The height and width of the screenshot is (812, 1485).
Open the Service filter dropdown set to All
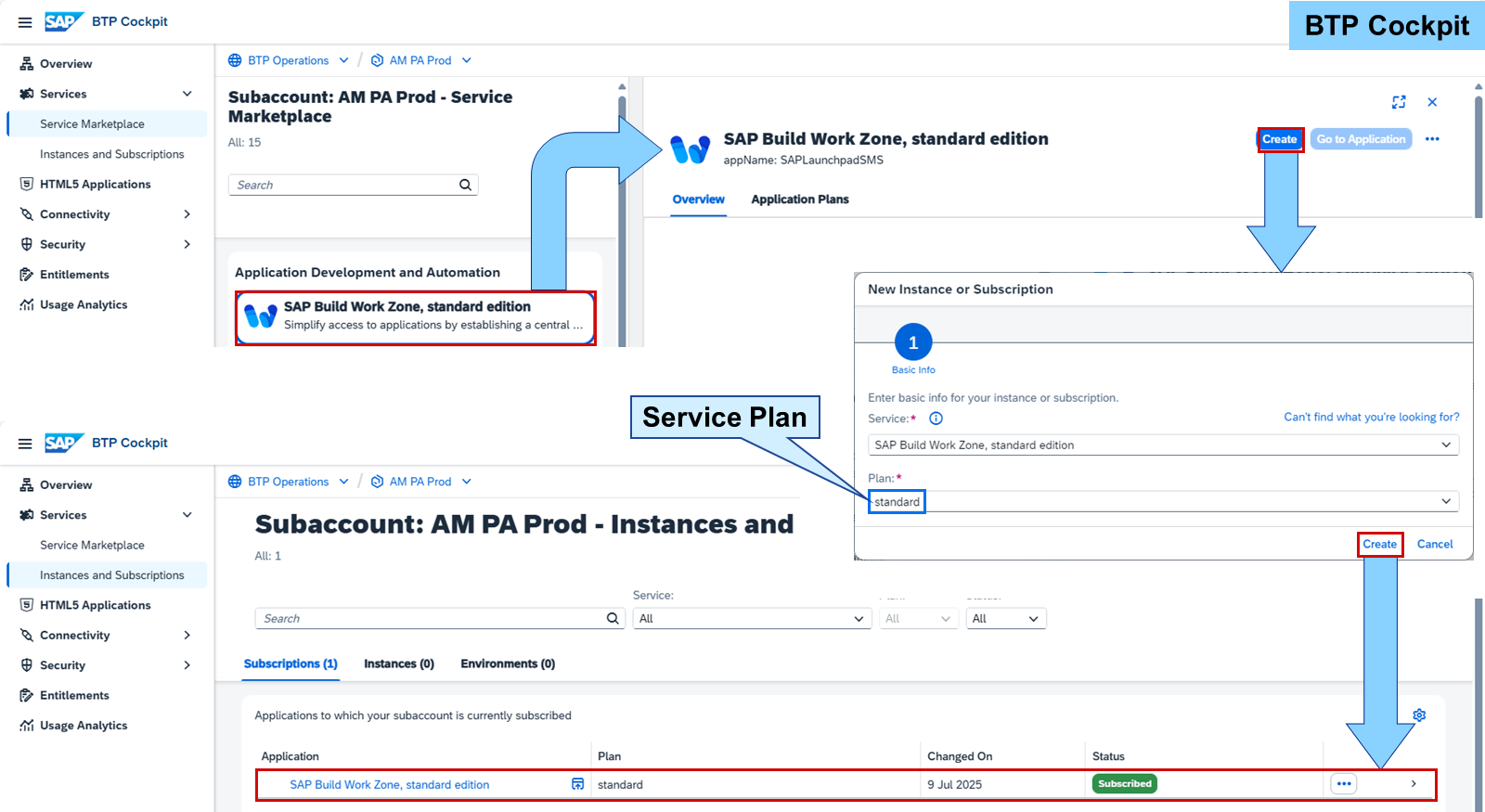pyautogui.click(x=752, y=619)
